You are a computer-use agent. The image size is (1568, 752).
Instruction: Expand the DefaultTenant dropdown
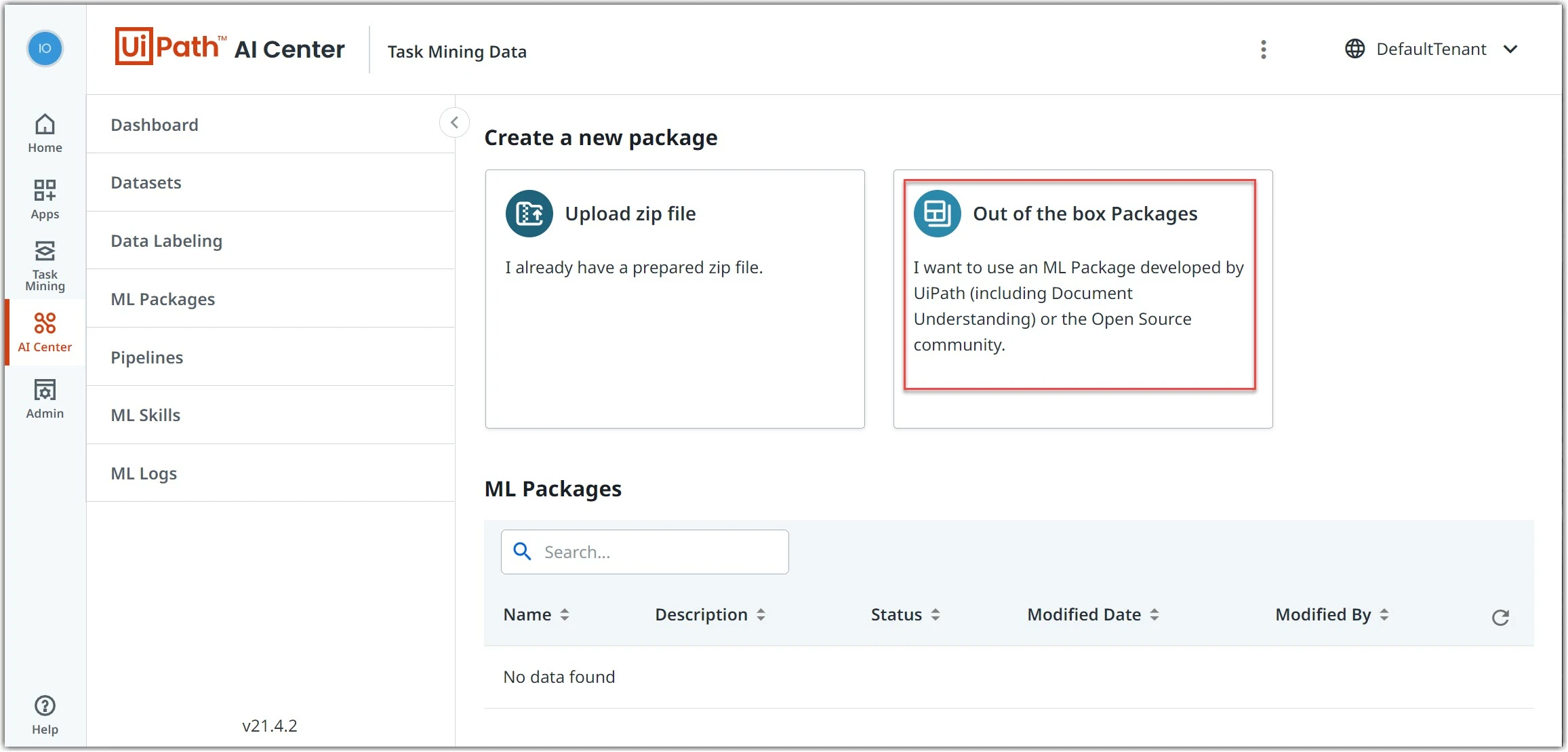1510,49
